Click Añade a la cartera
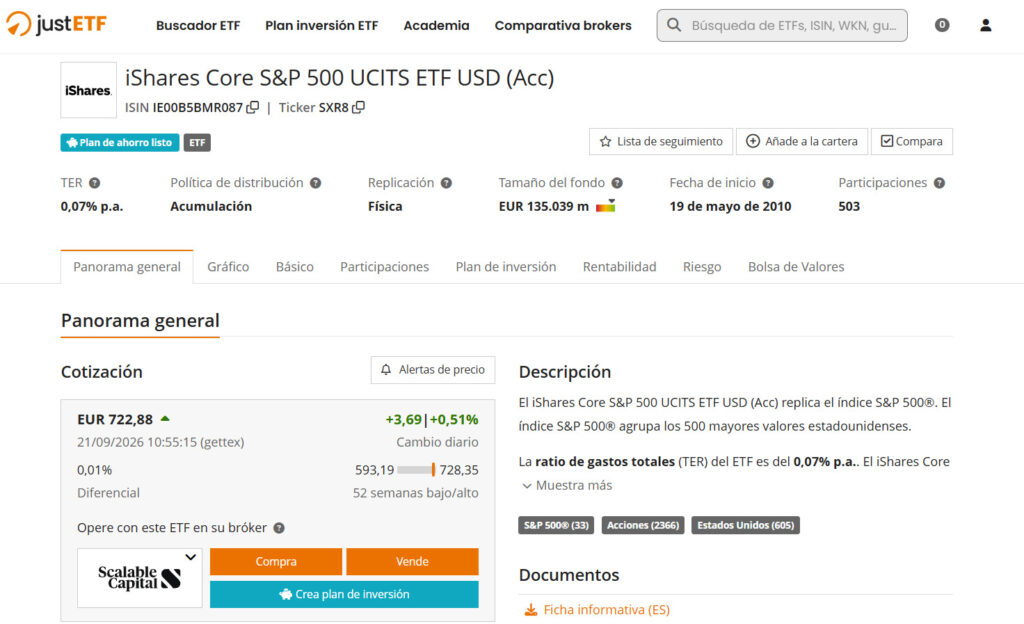Image resolution: width=1024 pixels, height=624 pixels. click(802, 141)
